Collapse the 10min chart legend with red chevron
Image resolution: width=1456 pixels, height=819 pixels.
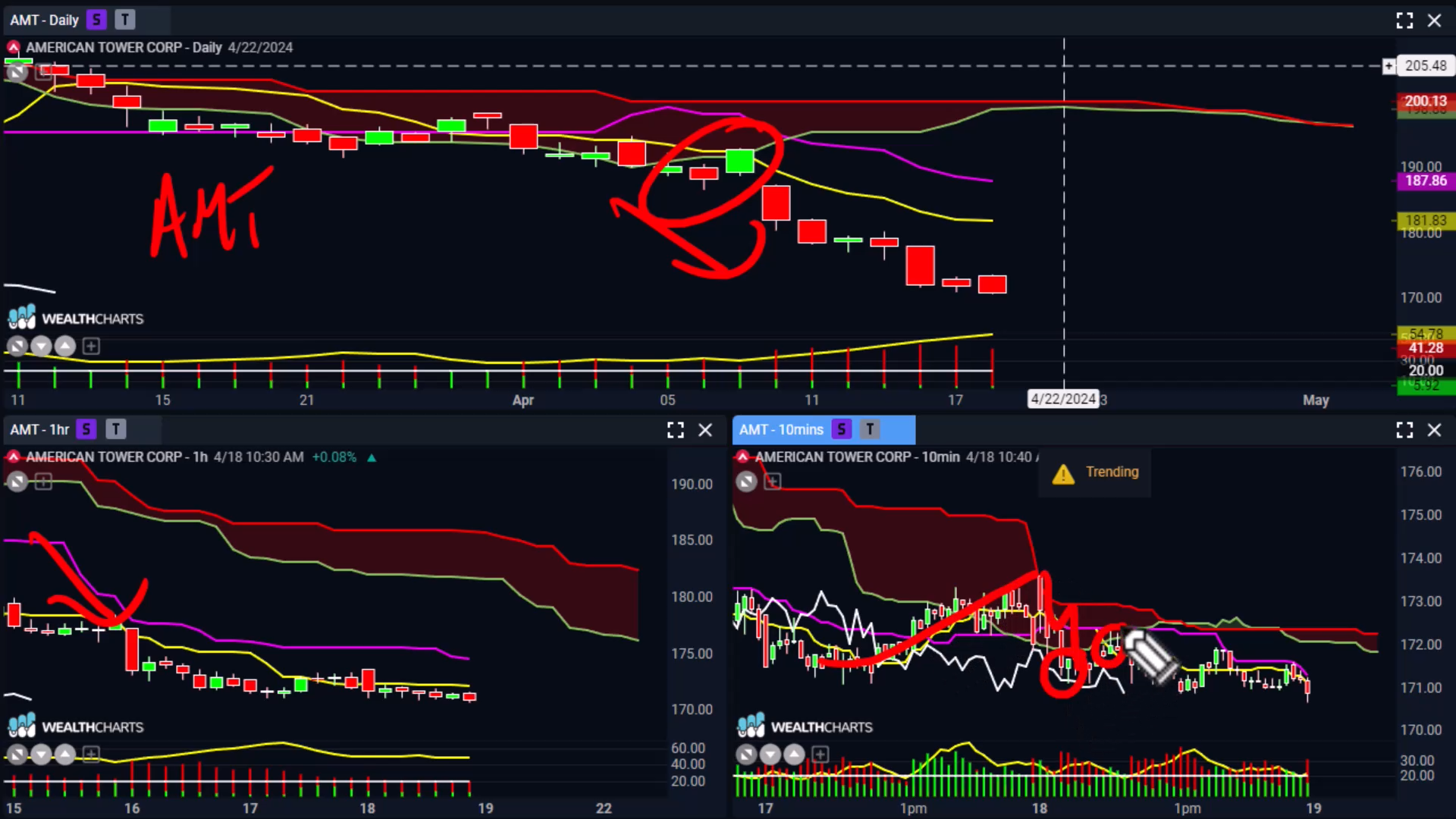coord(743,457)
